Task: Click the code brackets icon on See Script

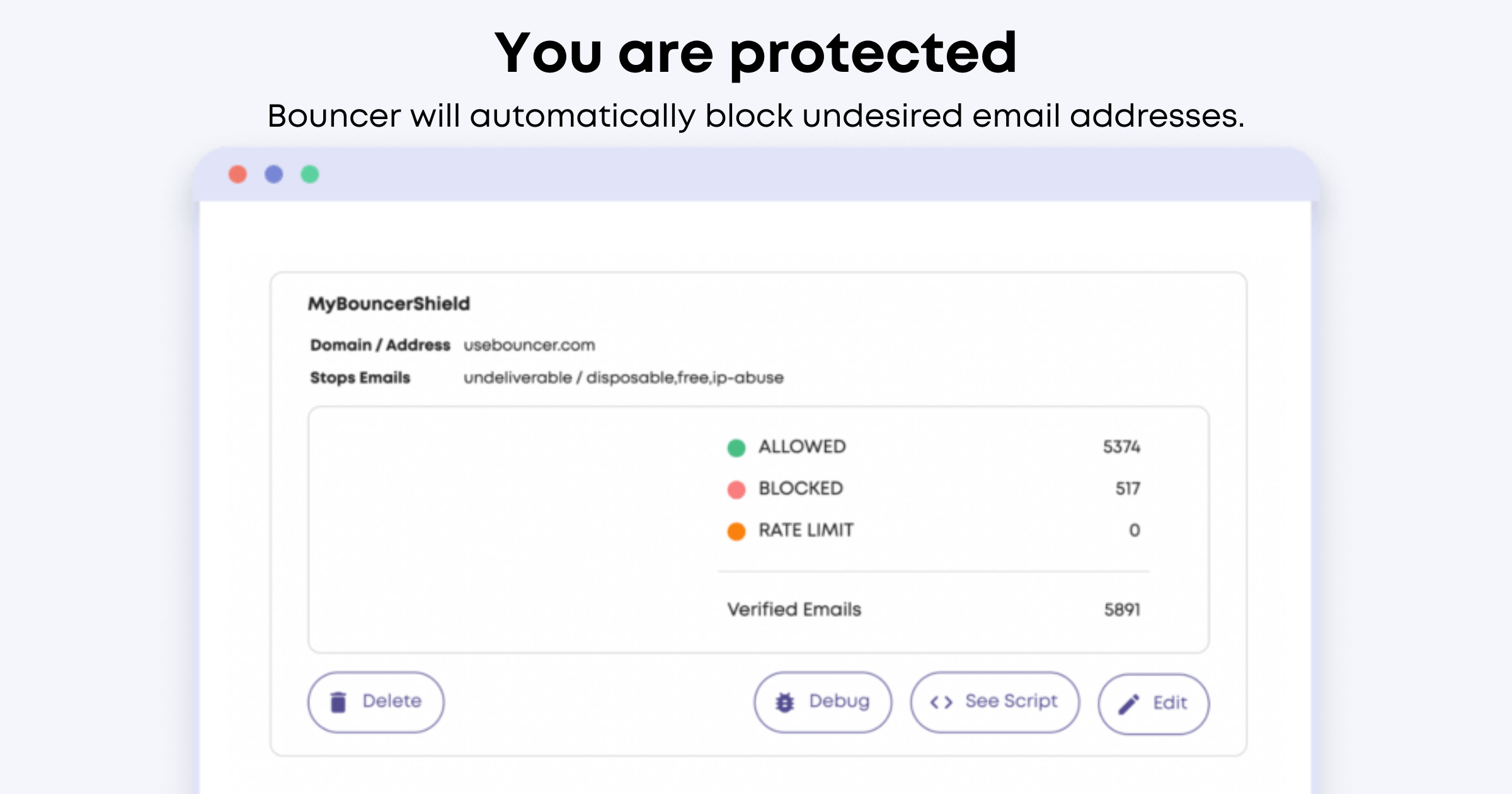Action: [x=941, y=702]
